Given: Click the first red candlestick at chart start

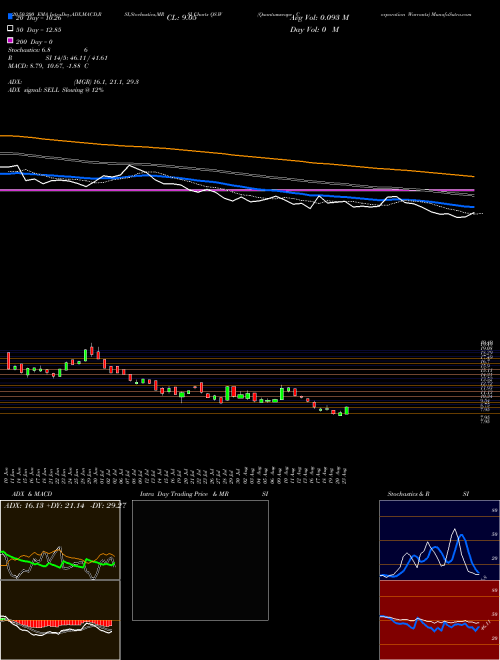Looking at the screenshot, I should [8, 361].
